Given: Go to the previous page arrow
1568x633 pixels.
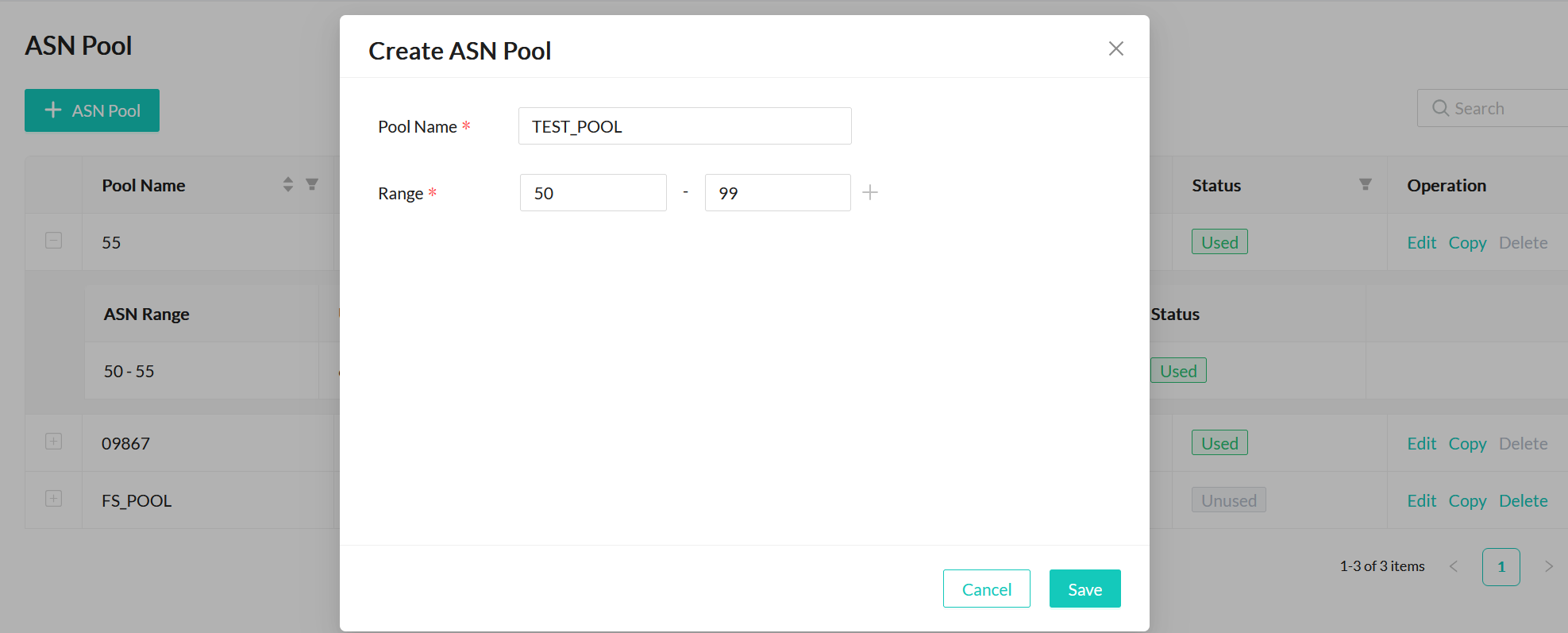Looking at the screenshot, I should point(1454,566).
